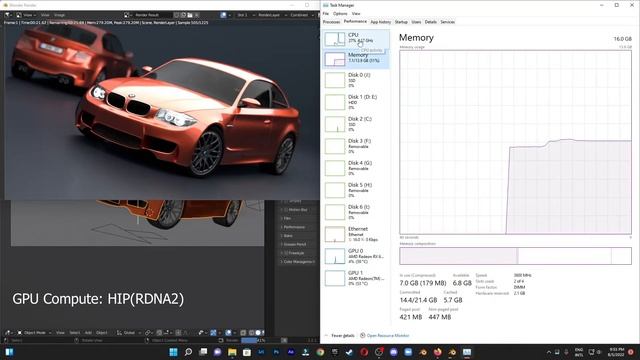This screenshot has width=640, height=360.
Task: Select CPU in Task Manager sidebar
Action: click(x=356, y=39)
